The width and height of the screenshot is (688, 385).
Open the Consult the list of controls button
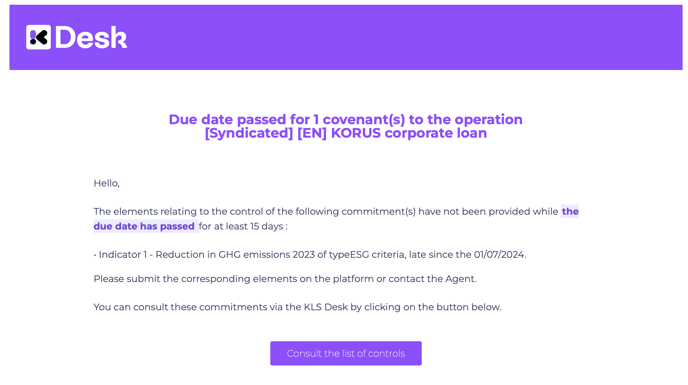click(x=346, y=353)
